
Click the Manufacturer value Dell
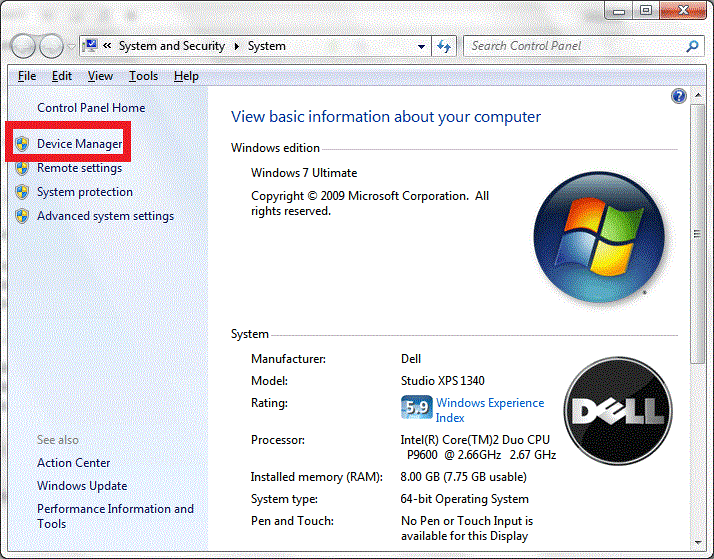point(411,359)
